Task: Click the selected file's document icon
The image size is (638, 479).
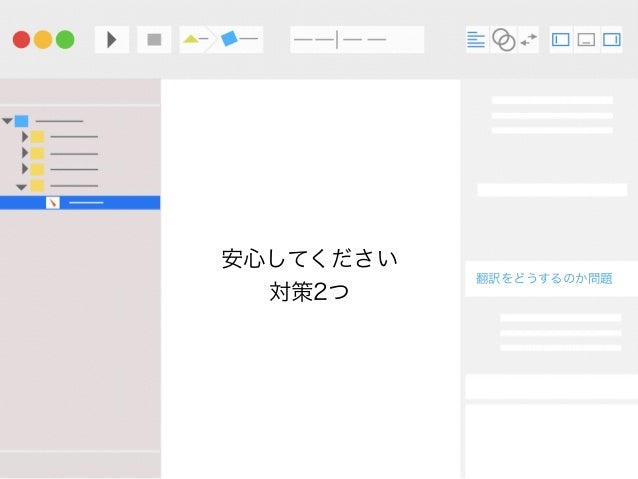Action: pos(53,203)
